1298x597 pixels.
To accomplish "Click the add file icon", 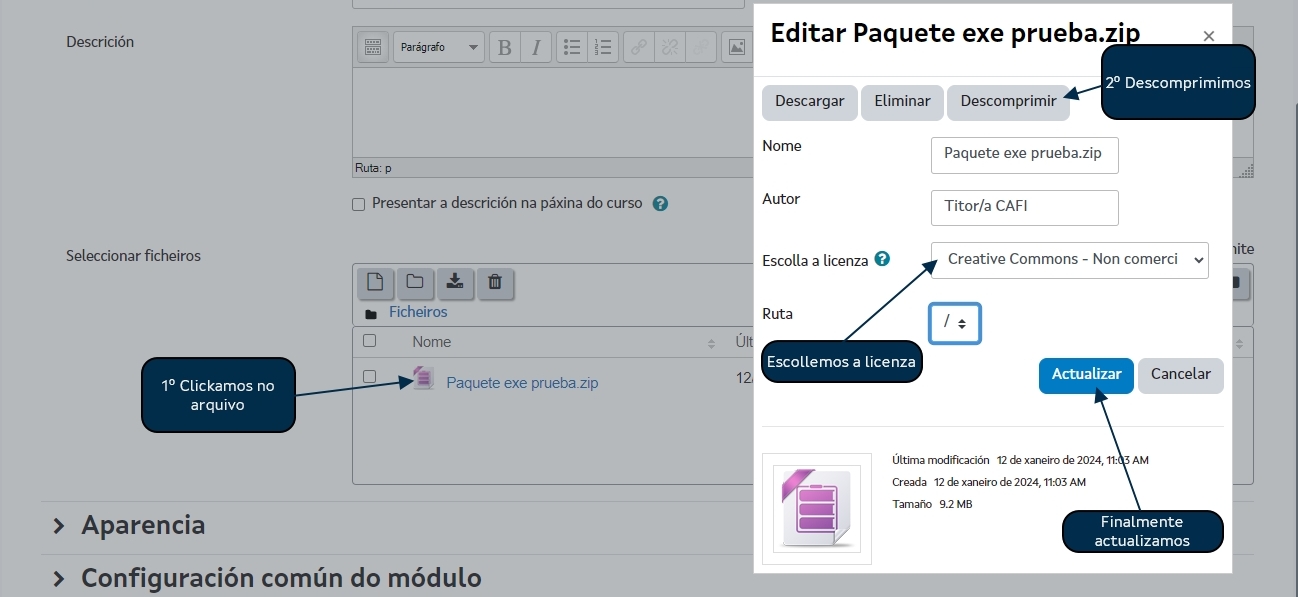I will (375, 282).
